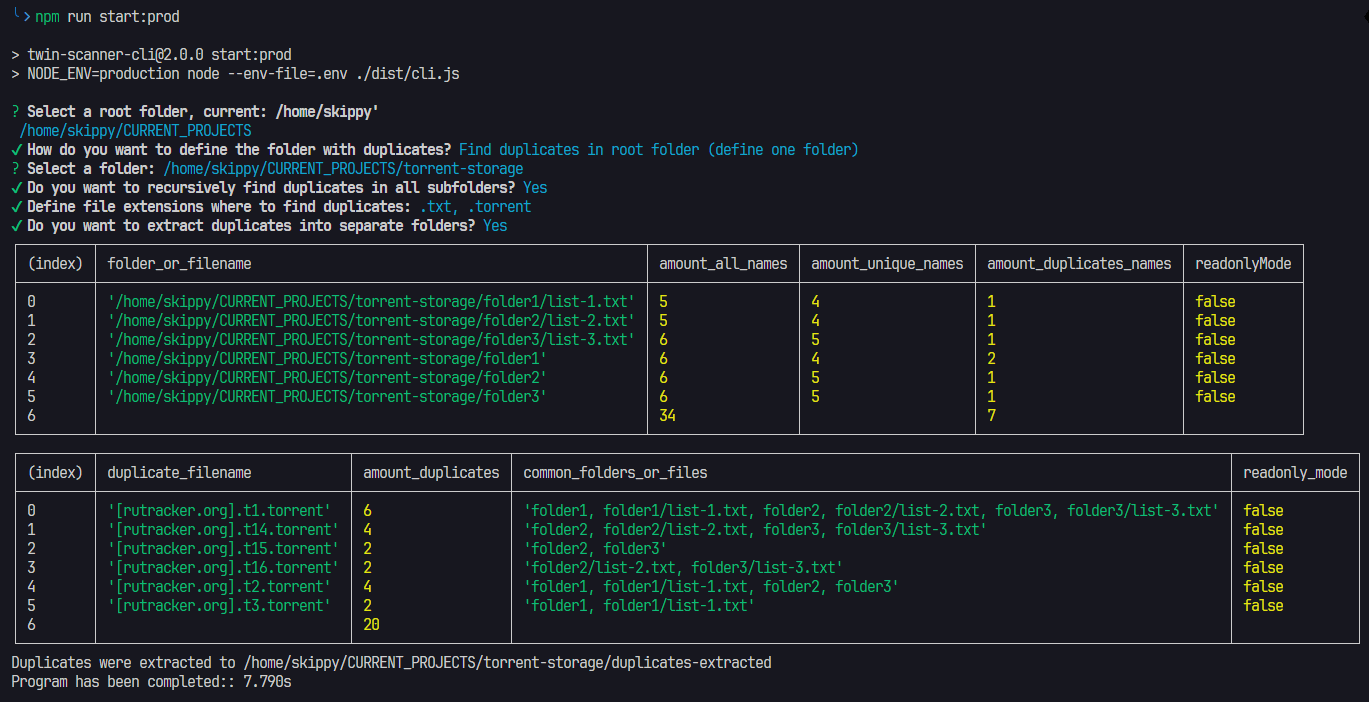This screenshot has width=1369, height=702.
Task: Click the 'duplicate_filename' column header
Action: tap(179, 473)
